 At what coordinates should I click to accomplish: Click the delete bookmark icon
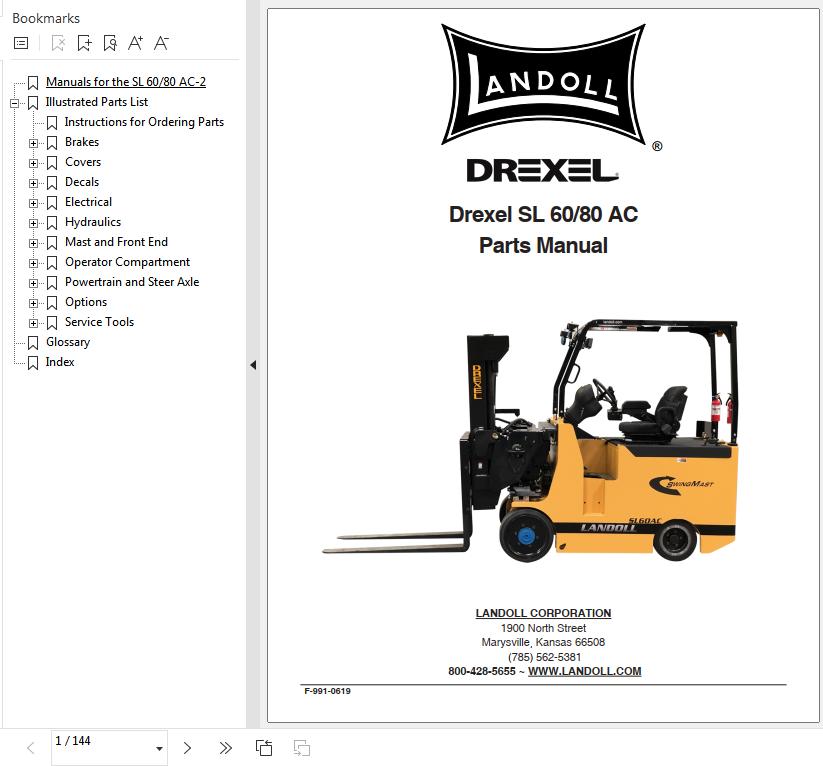(58, 43)
